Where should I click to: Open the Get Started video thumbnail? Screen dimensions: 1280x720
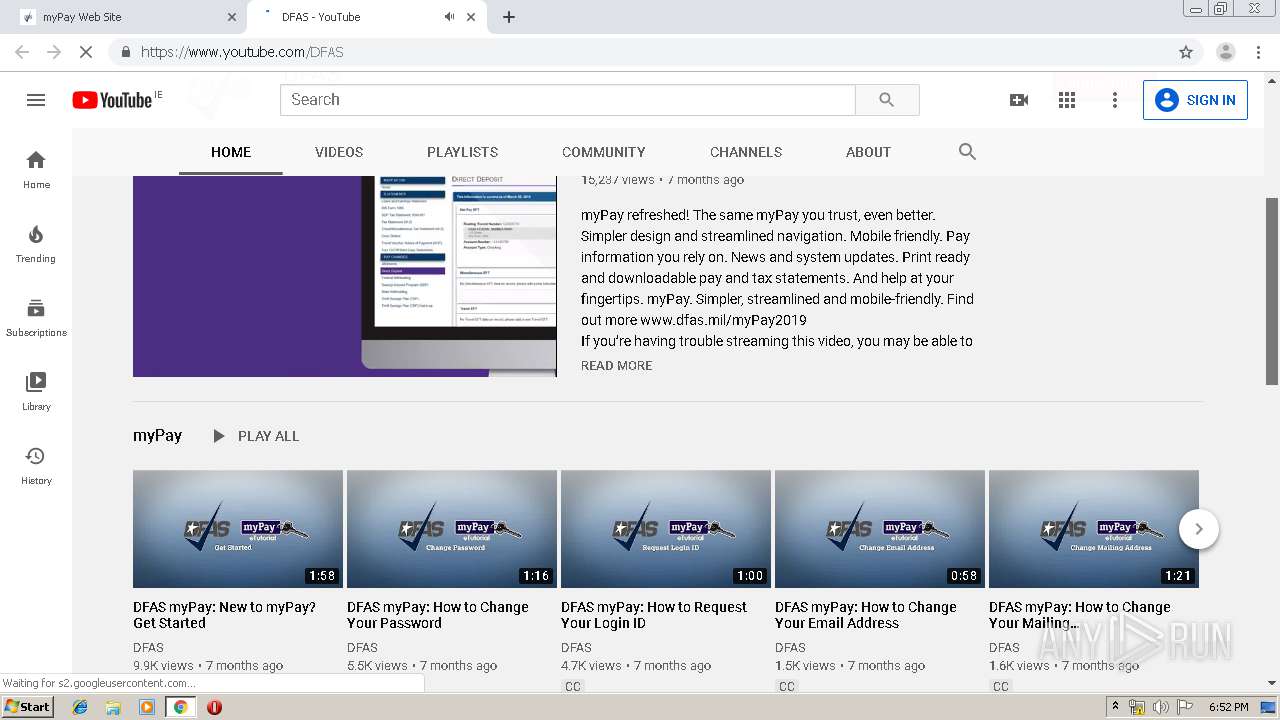(238, 529)
